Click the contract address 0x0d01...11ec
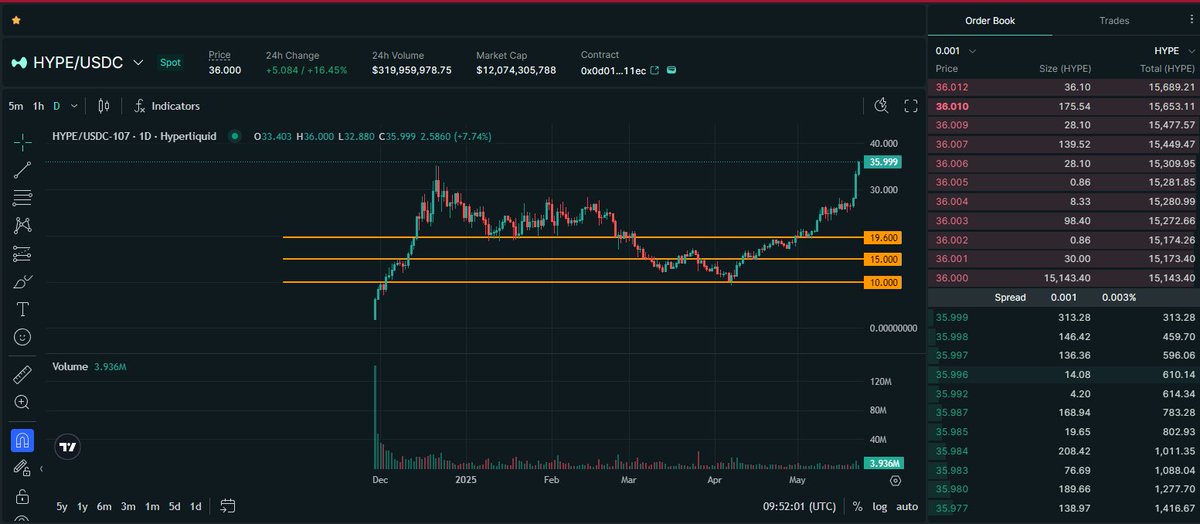1200x524 pixels. pos(613,71)
